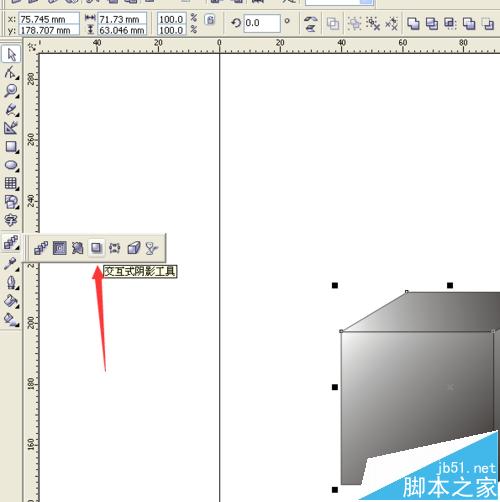
Task: Click the Weld shaping icon
Action: pyautogui.click(x=413, y=24)
